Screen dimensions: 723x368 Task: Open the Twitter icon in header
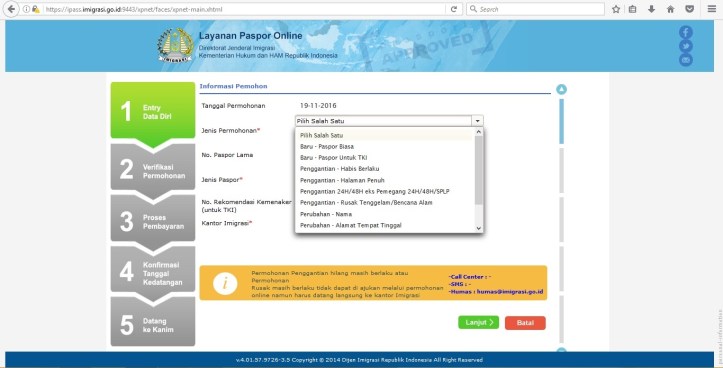686,46
